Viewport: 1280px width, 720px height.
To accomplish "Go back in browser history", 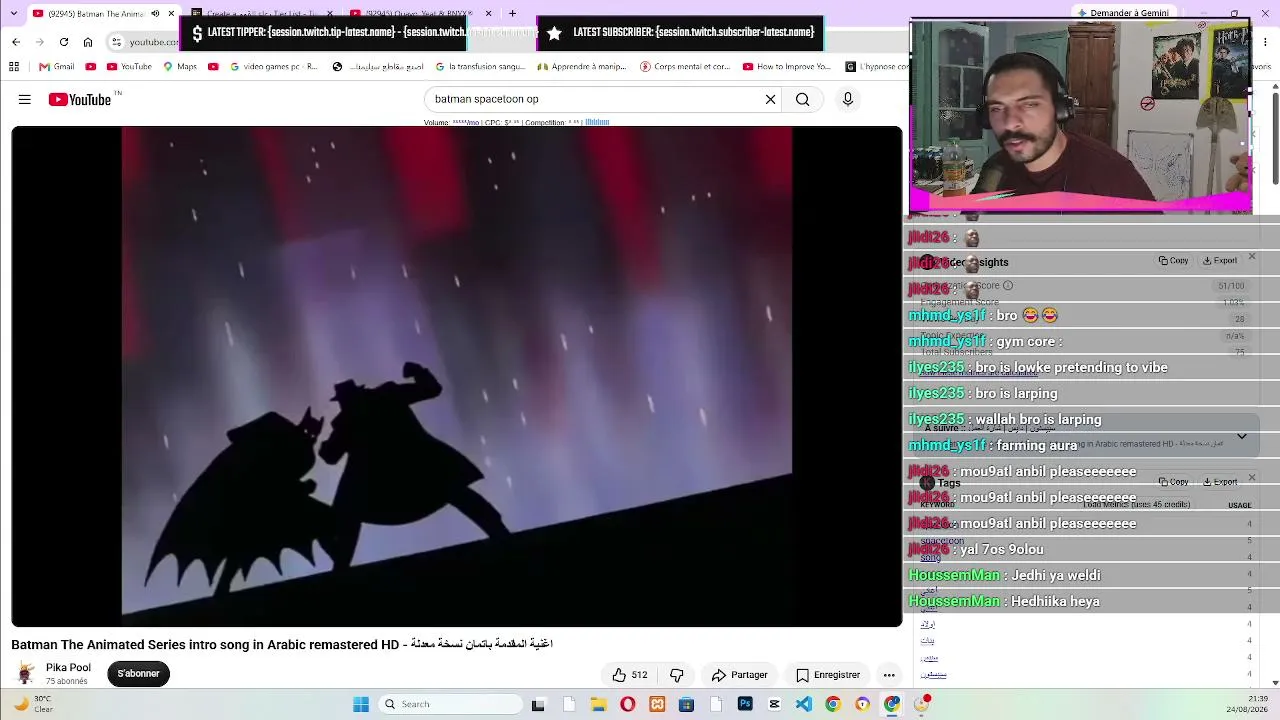I will click(x=16, y=42).
